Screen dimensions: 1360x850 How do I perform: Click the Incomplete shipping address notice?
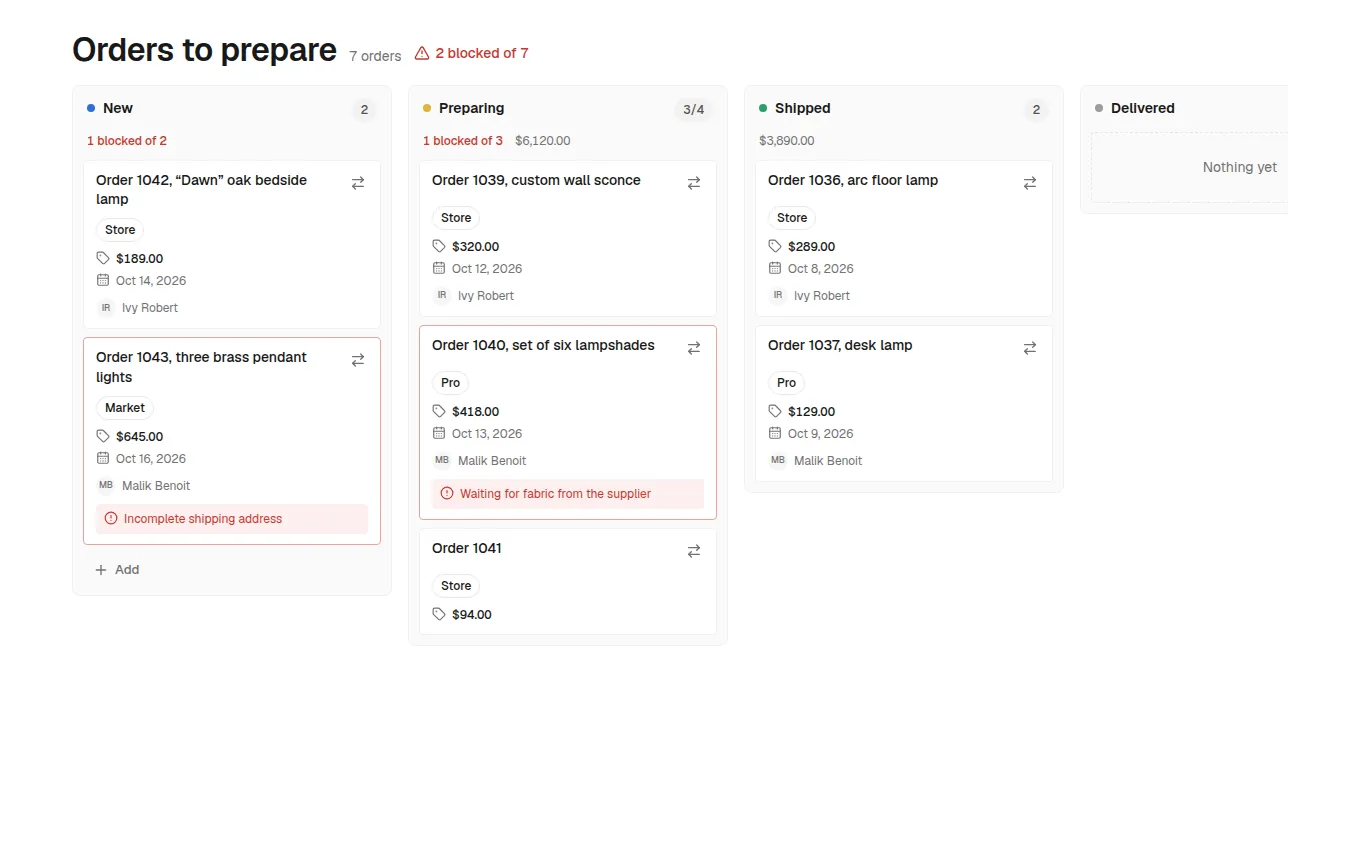coord(232,519)
